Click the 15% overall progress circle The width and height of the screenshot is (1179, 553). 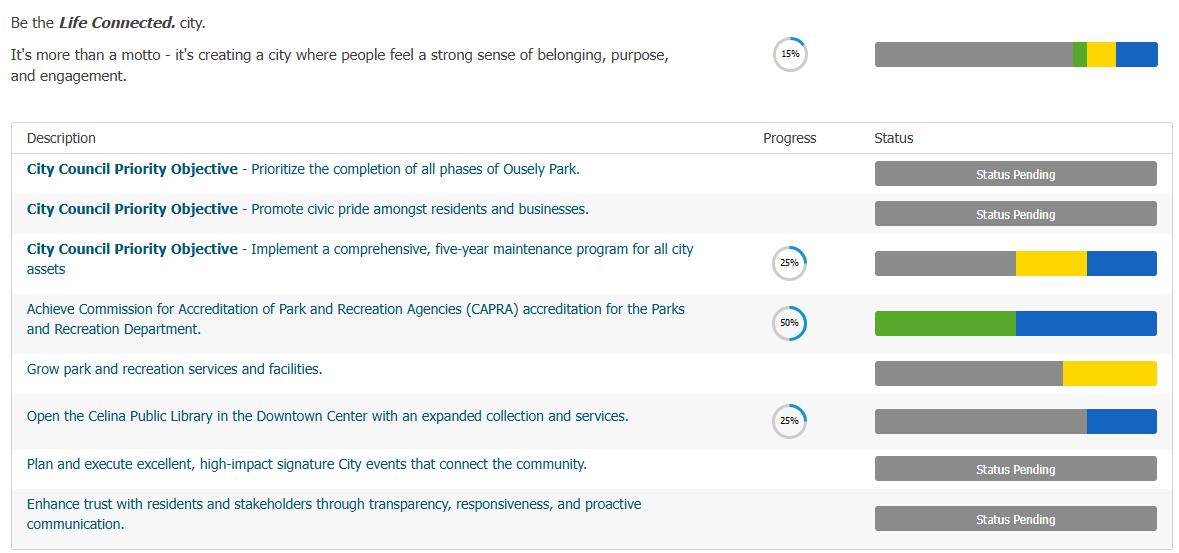point(790,54)
